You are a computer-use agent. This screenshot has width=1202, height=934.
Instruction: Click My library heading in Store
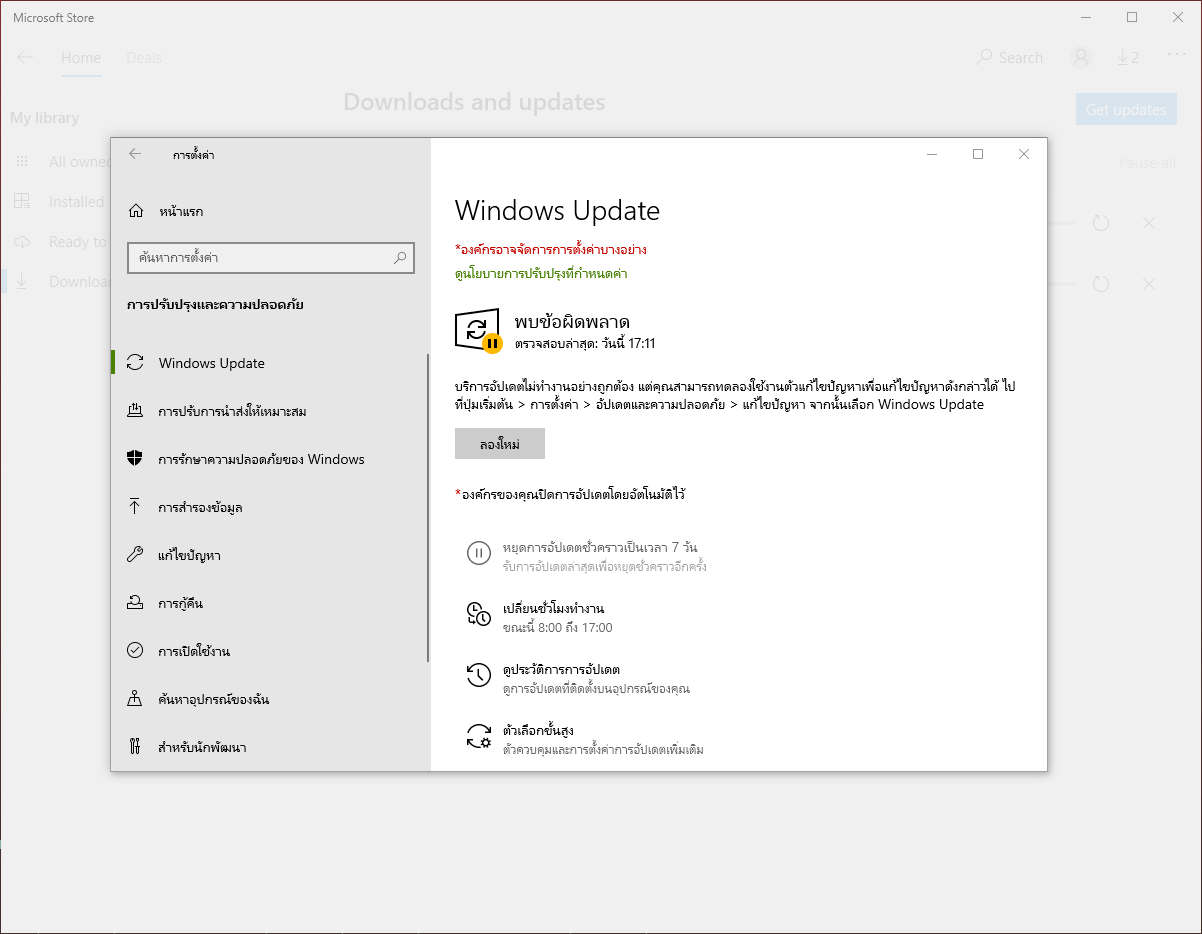point(44,118)
